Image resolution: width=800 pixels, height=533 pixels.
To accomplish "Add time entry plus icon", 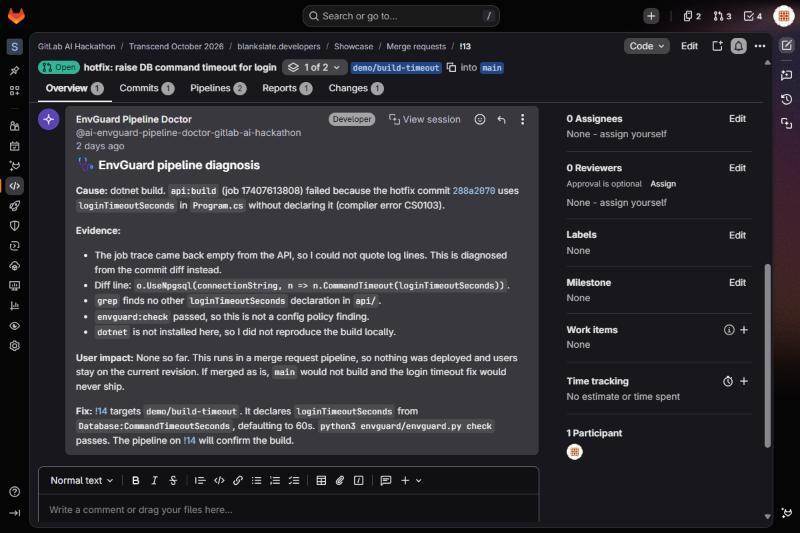I will [x=744, y=382].
